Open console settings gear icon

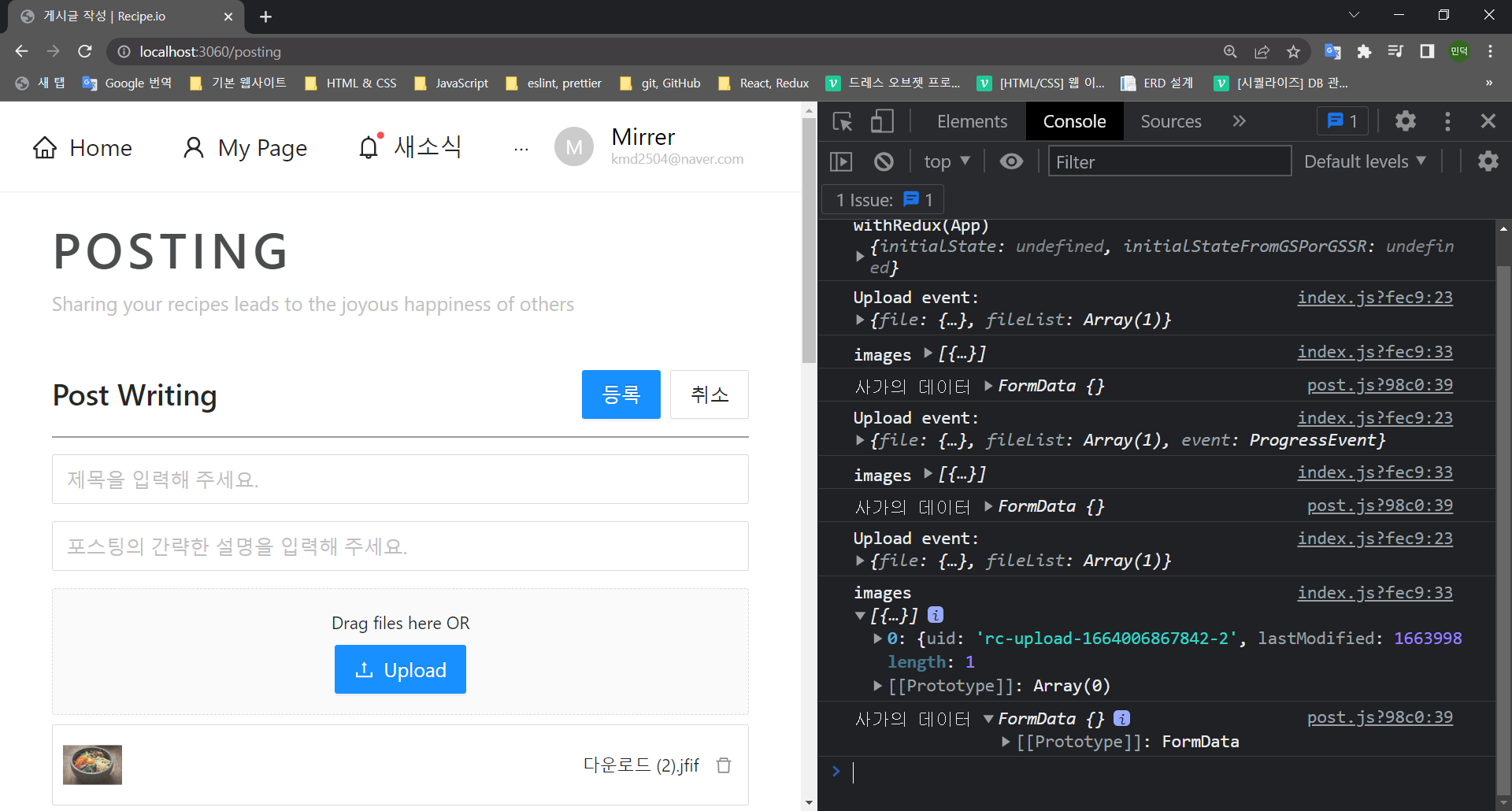tap(1488, 161)
